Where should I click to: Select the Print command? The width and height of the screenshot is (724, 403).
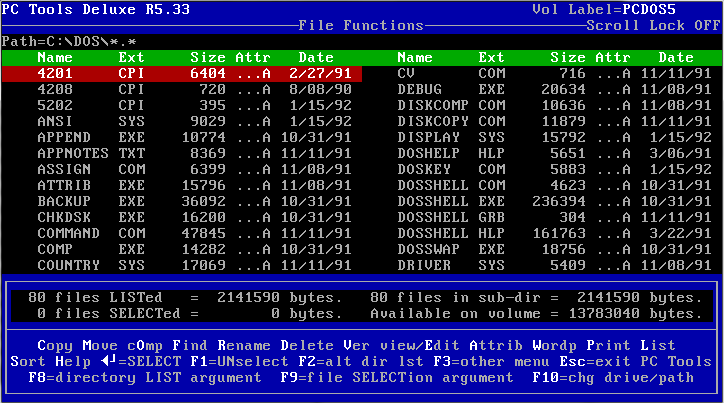click(x=607, y=345)
